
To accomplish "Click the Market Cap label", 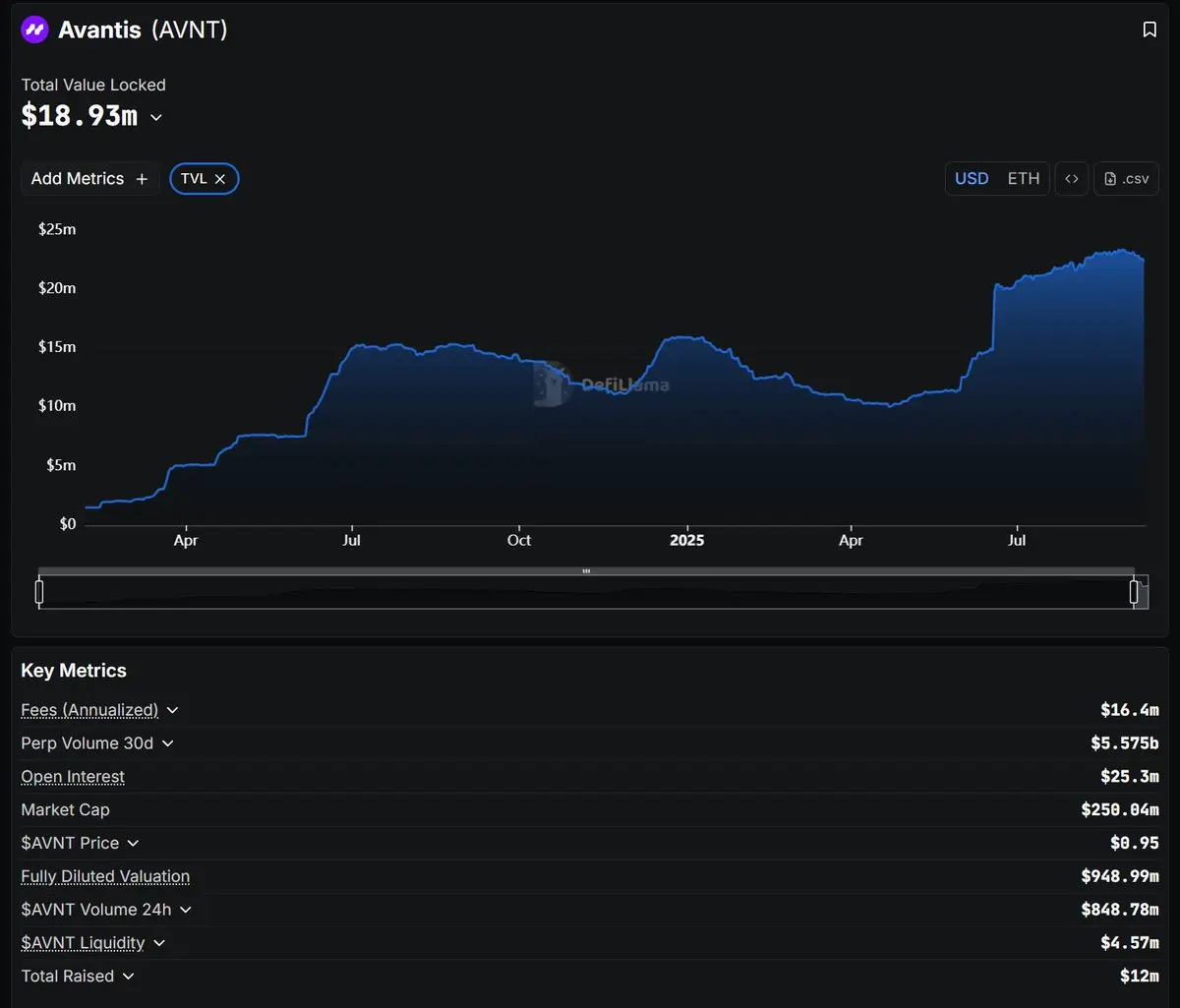I will tap(65, 810).
